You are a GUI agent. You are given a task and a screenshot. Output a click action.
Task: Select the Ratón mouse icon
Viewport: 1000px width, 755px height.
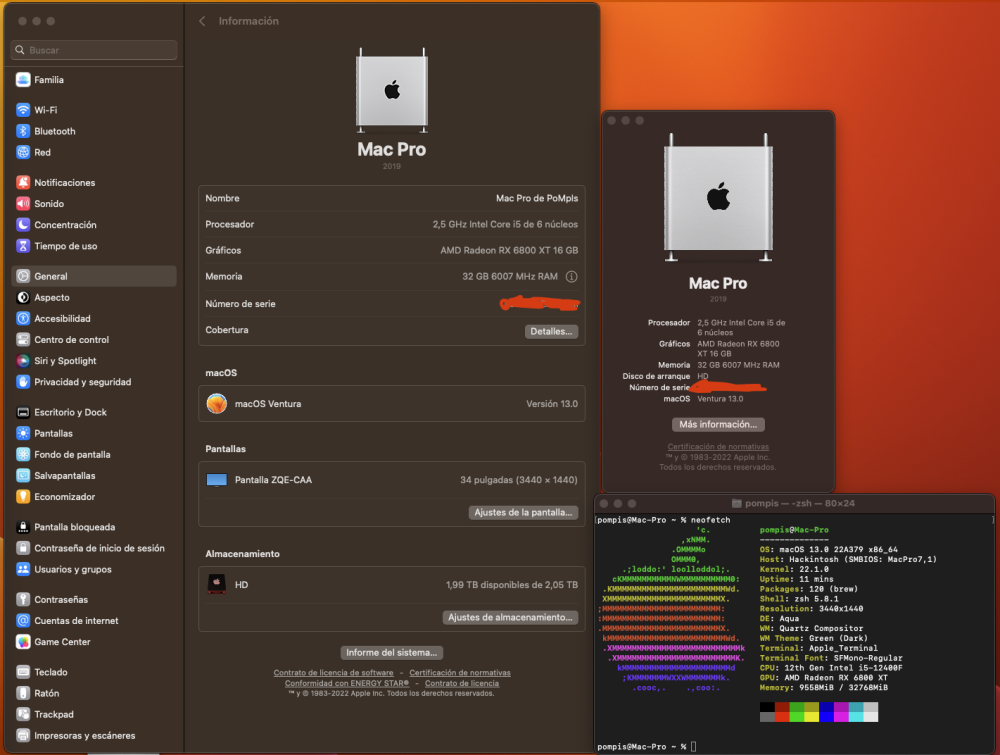click(23, 693)
